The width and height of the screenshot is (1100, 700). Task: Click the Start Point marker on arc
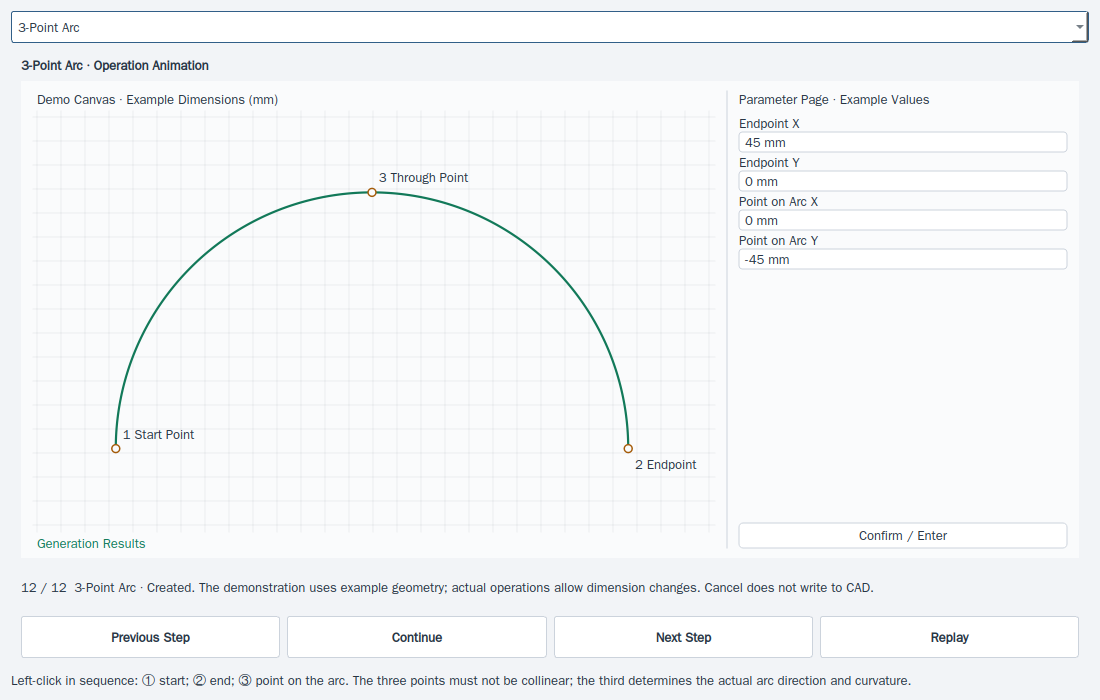(x=116, y=449)
